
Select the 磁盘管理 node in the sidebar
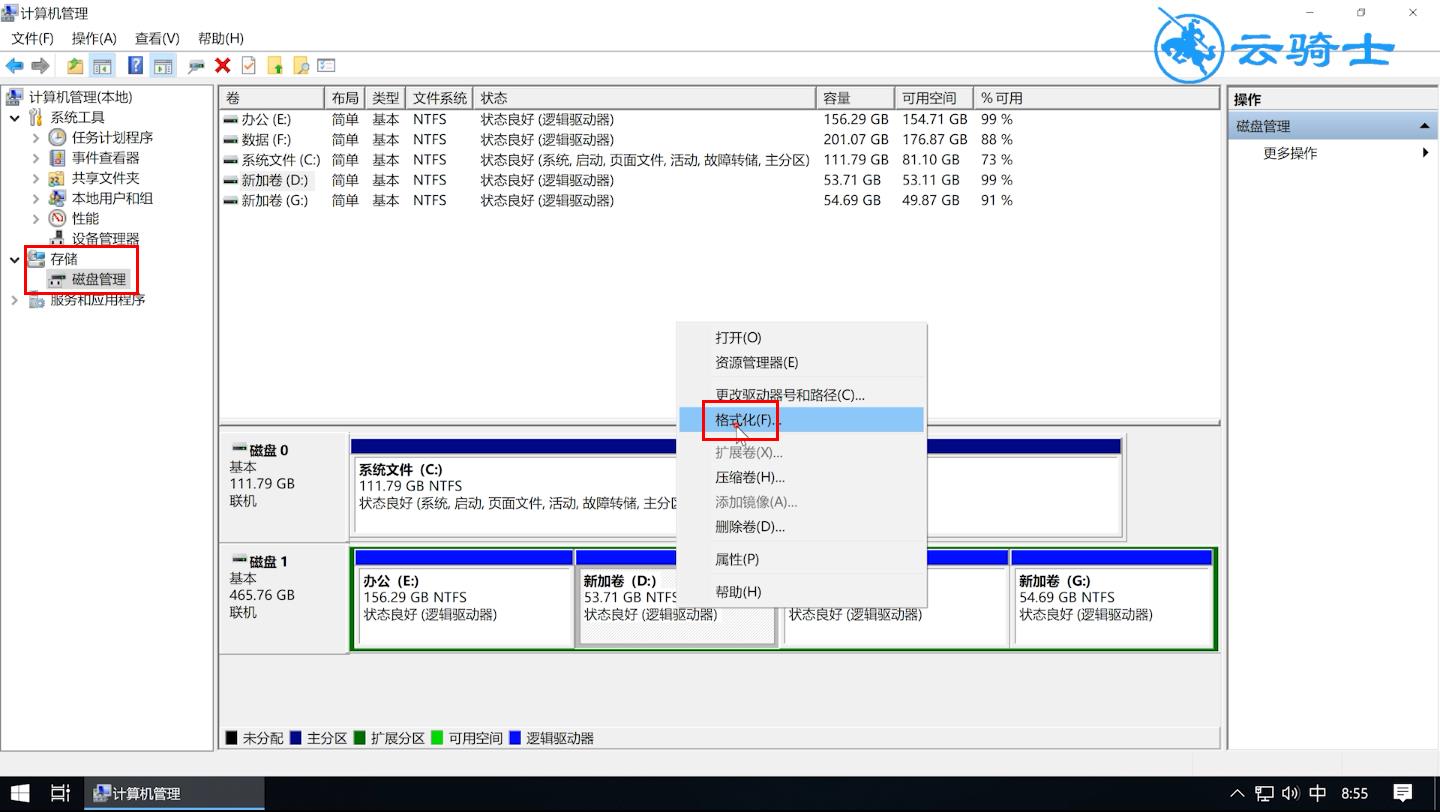point(97,279)
